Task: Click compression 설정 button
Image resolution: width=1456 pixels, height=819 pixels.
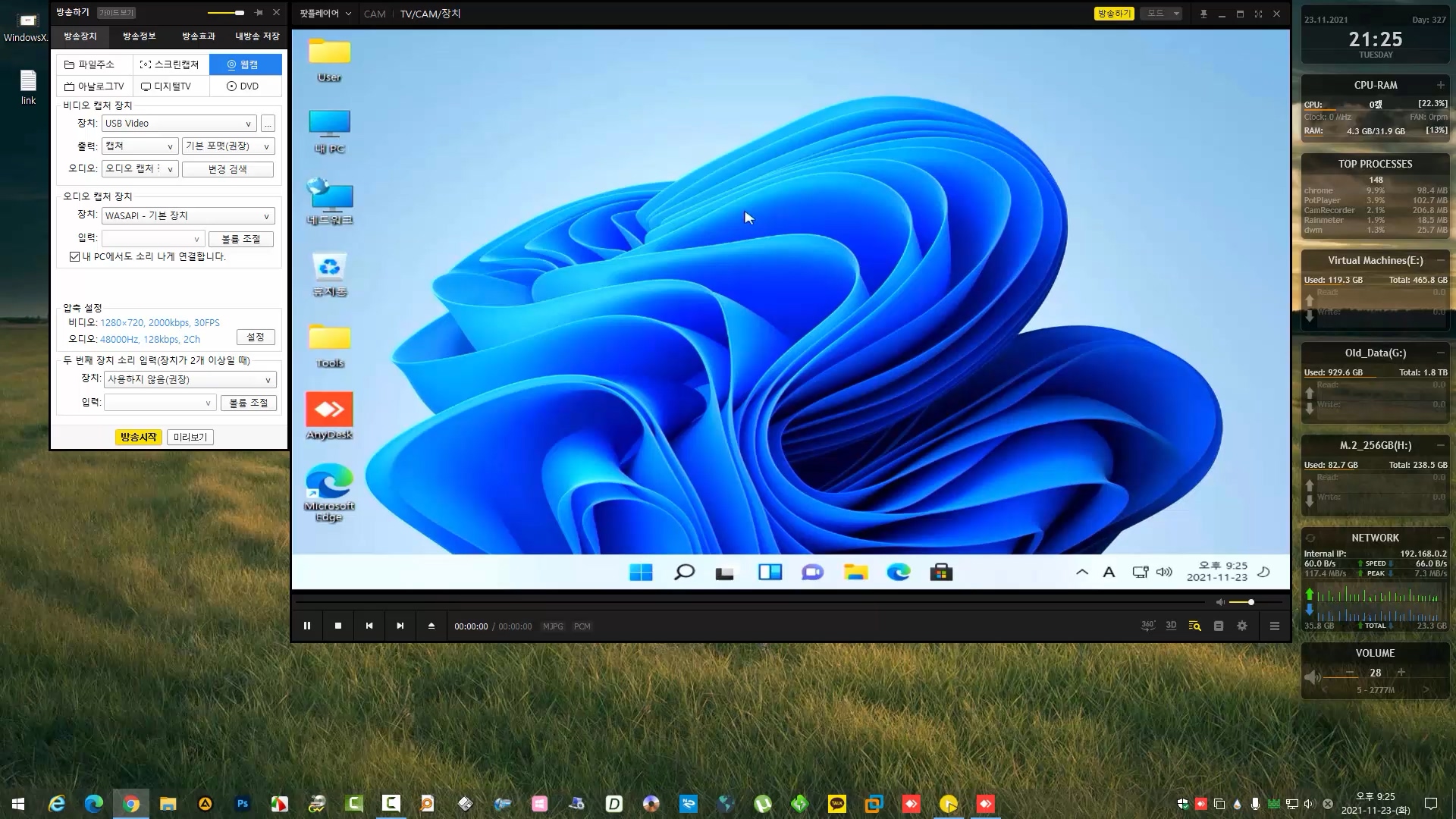Action: (x=256, y=337)
